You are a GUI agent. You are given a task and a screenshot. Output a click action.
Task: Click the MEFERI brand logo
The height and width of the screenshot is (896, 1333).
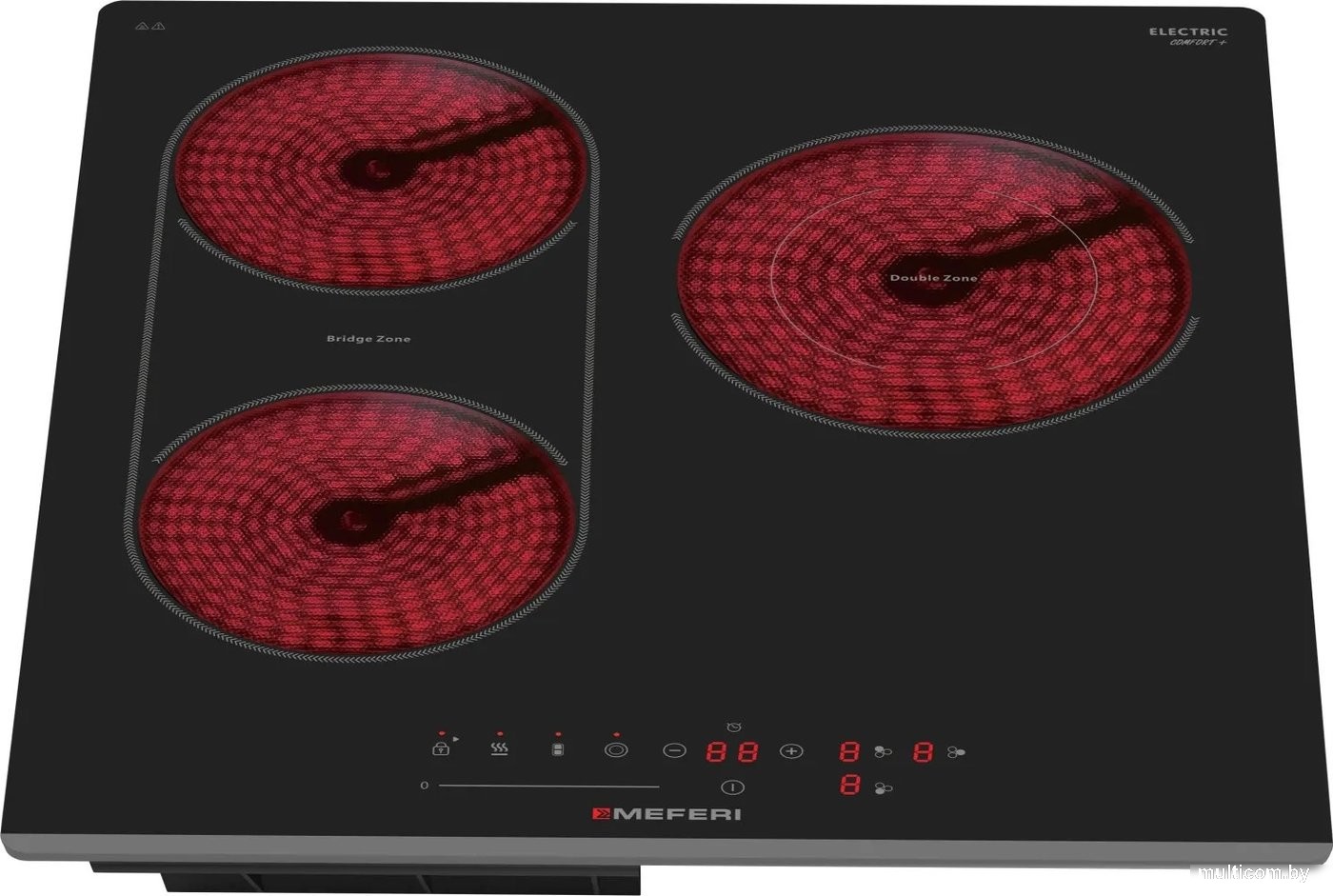pos(666,814)
